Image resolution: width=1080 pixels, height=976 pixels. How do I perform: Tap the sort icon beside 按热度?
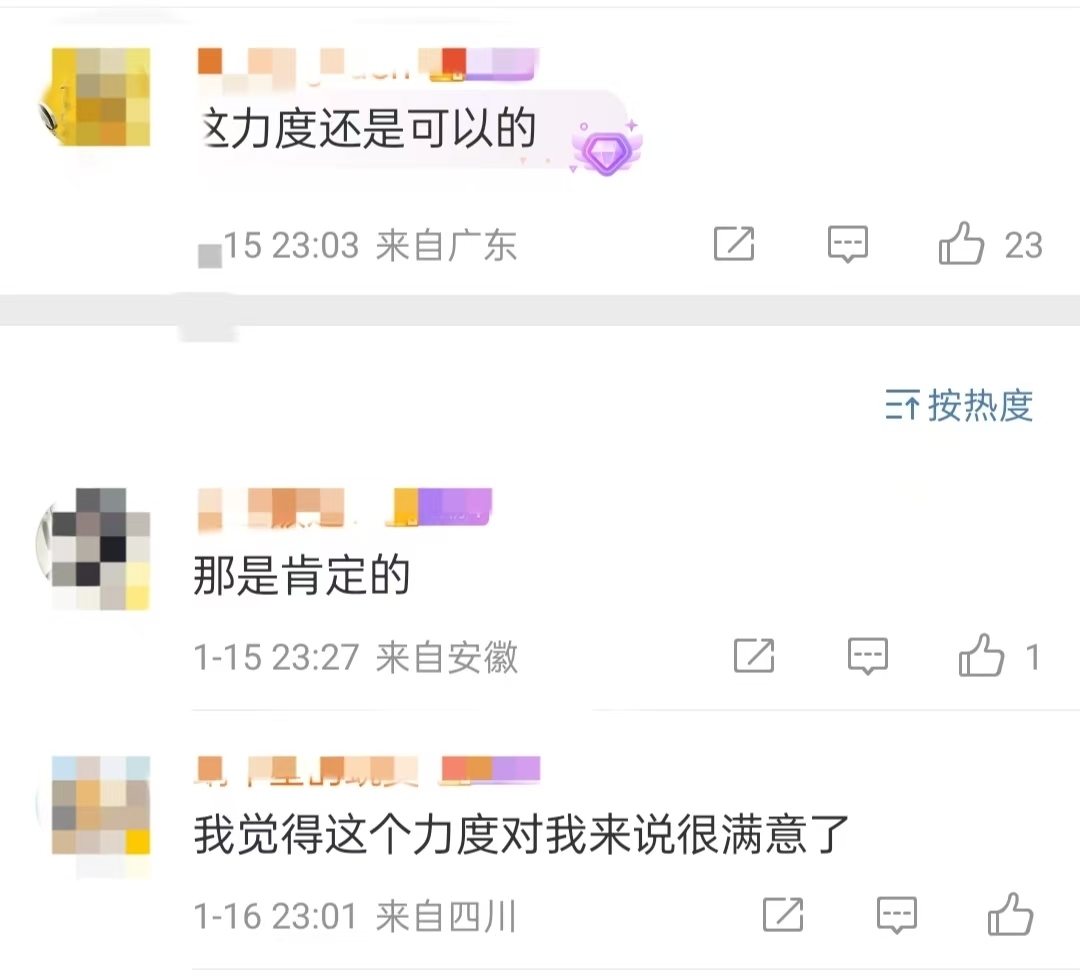tap(902, 405)
